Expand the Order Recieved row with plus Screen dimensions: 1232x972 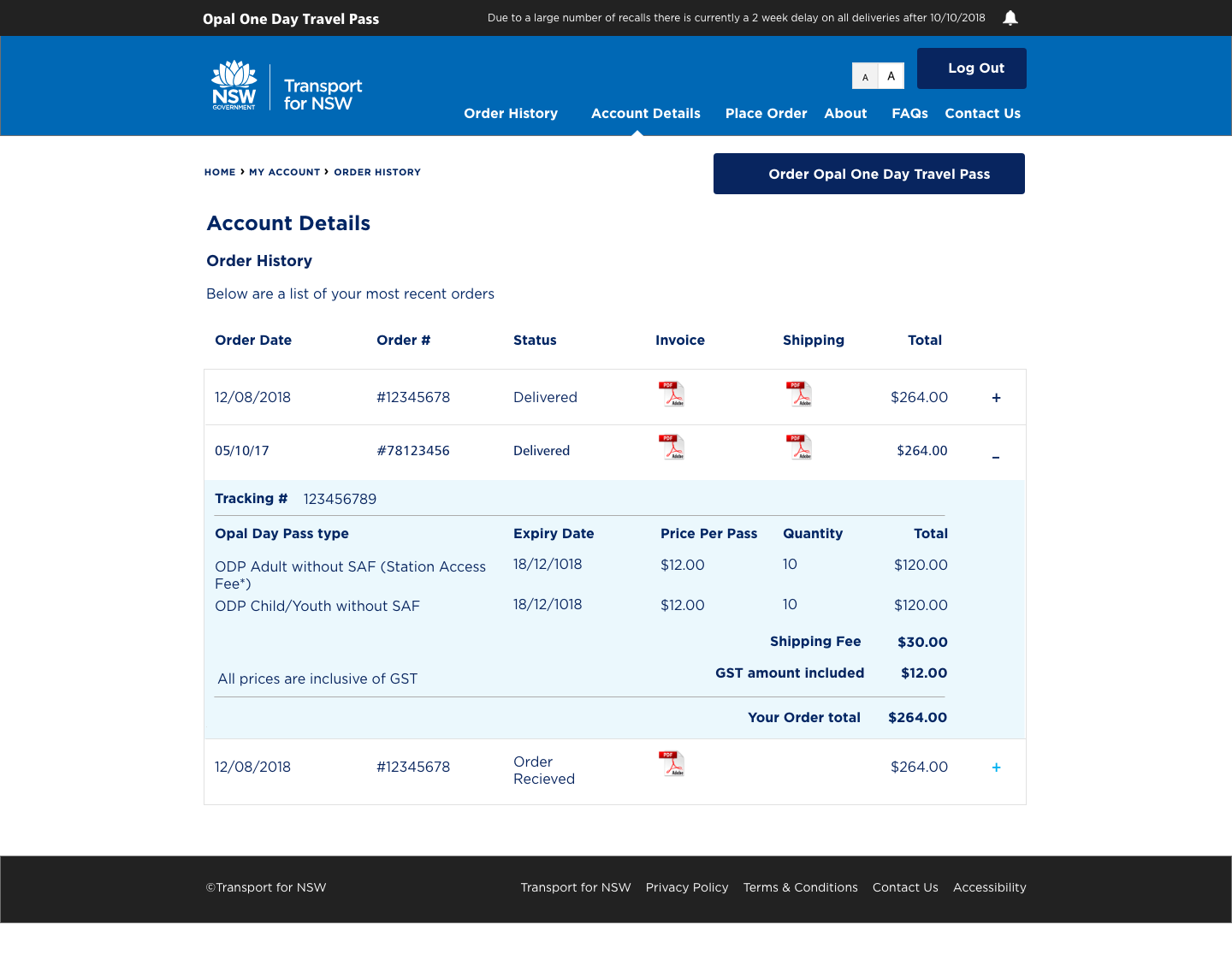(996, 768)
